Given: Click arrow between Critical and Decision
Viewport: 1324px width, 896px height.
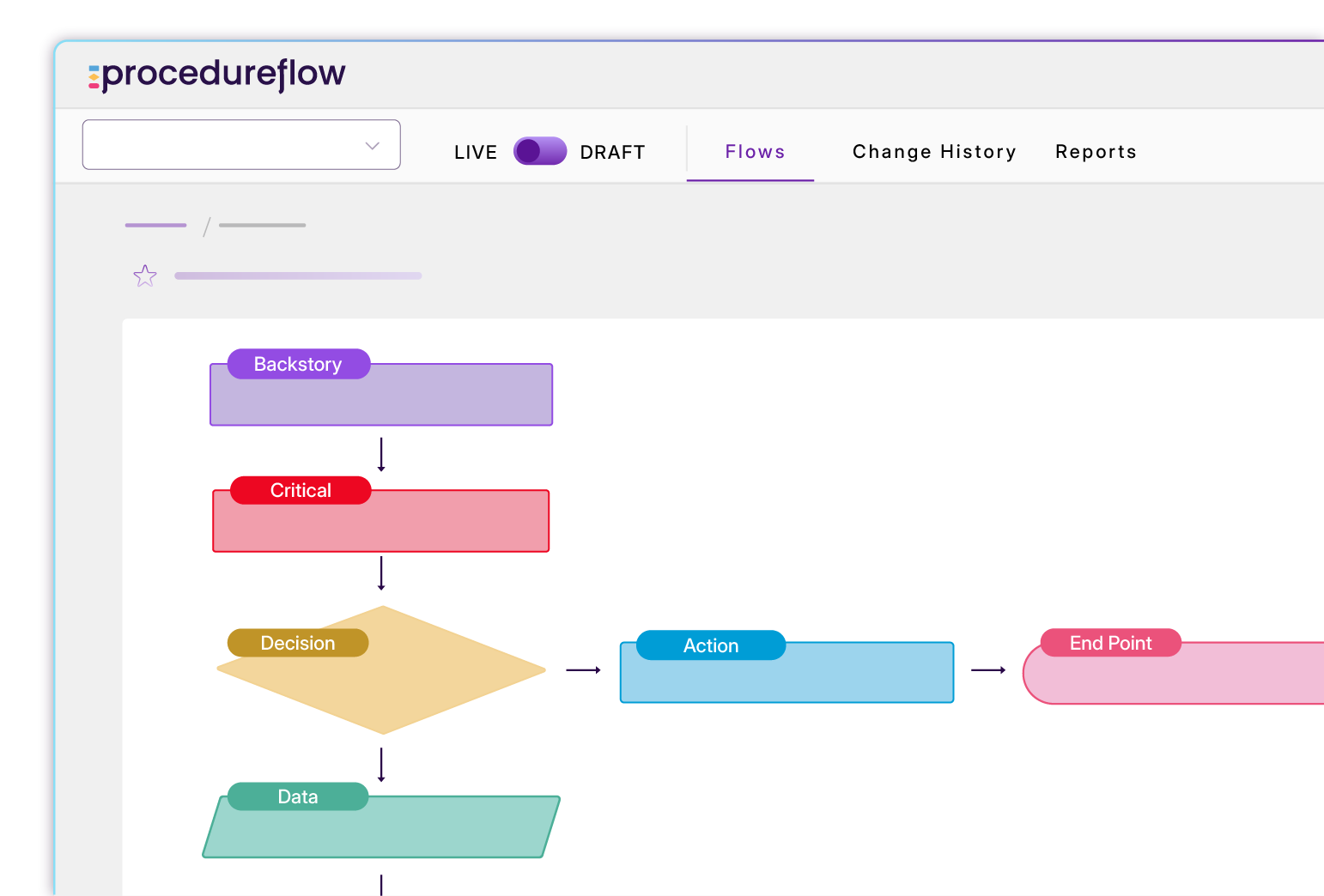Looking at the screenshot, I should point(381,573).
